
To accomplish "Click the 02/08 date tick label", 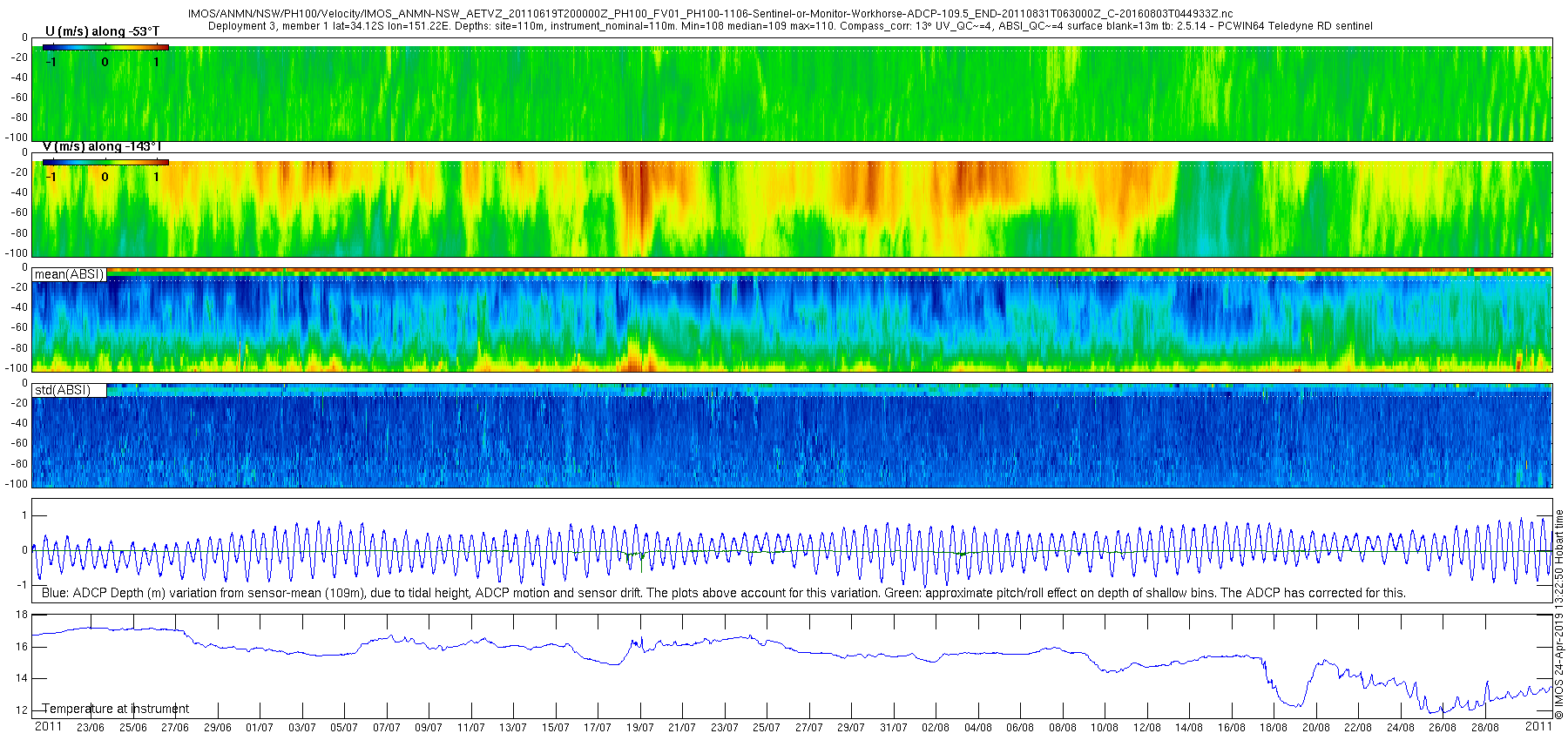I will pyautogui.click(x=936, y=727).
